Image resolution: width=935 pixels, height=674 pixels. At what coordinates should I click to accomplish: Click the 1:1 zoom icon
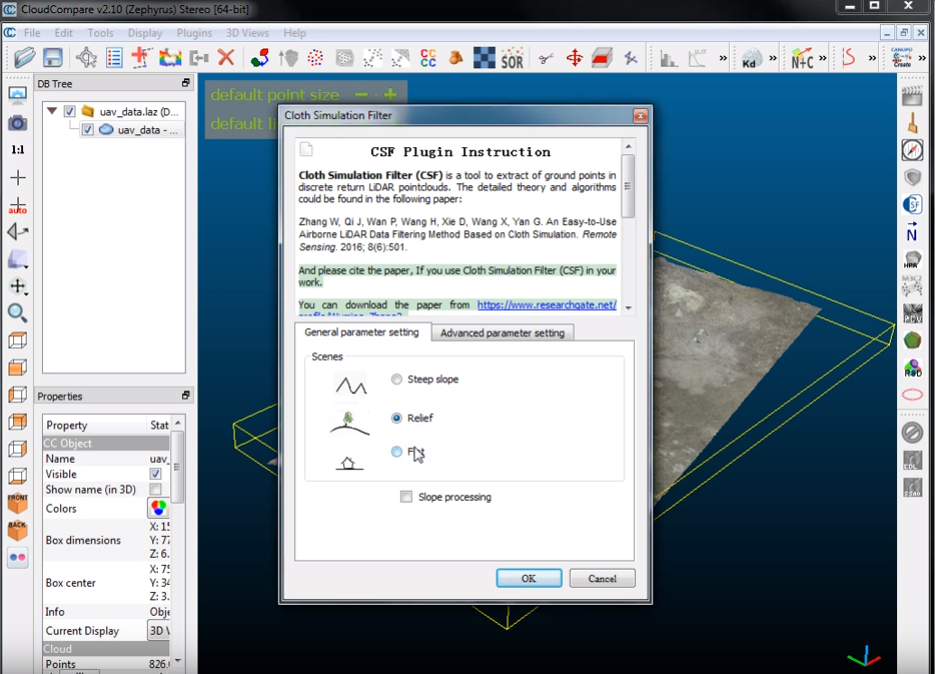(x=17, y=150)
